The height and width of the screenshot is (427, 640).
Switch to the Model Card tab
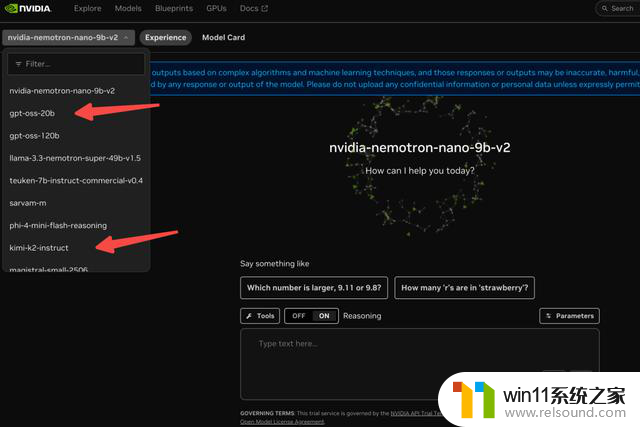[223, 38]
